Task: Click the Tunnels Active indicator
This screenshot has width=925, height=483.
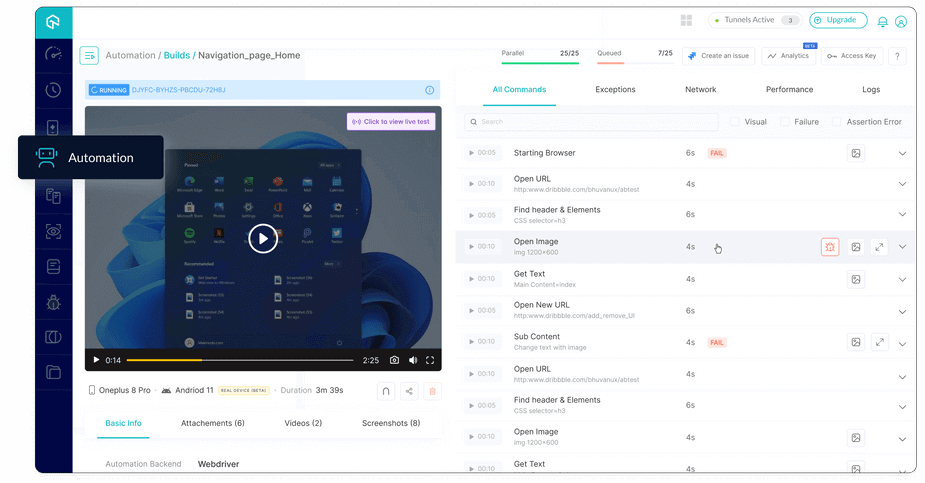Action: pyautogui.click(x=755, y=20)
